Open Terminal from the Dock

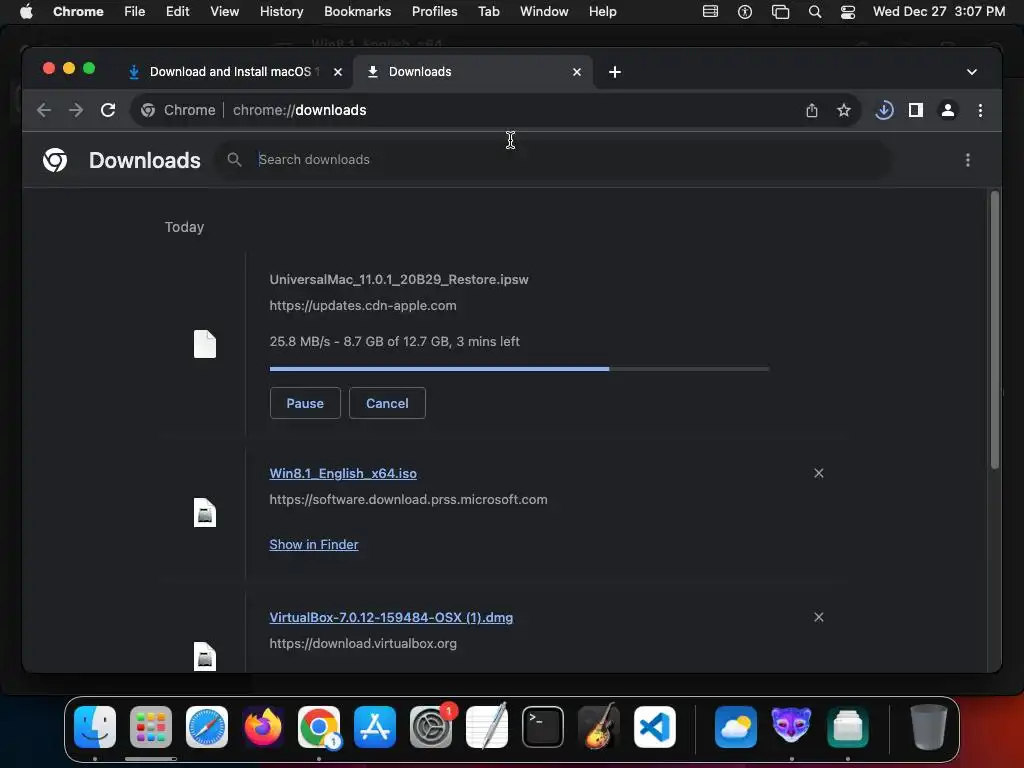[543, 727]
